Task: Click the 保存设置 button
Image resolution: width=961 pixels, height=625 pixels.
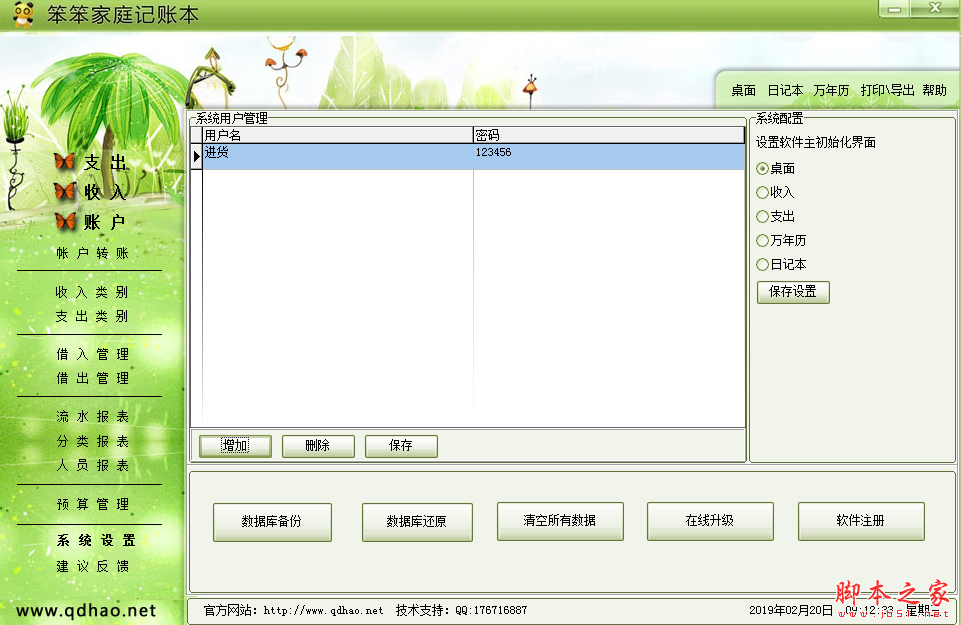Action: click(x=792, y=292)
